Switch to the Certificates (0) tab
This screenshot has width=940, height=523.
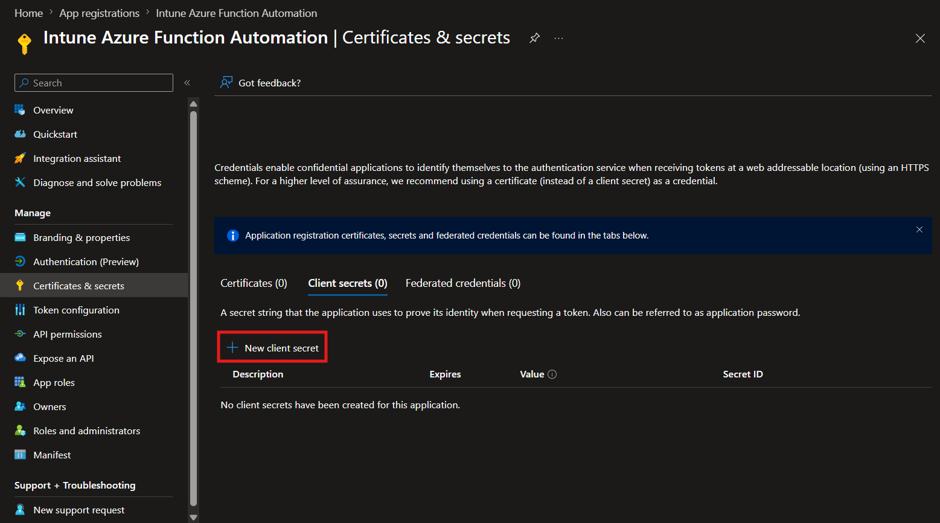click(254, 283)
